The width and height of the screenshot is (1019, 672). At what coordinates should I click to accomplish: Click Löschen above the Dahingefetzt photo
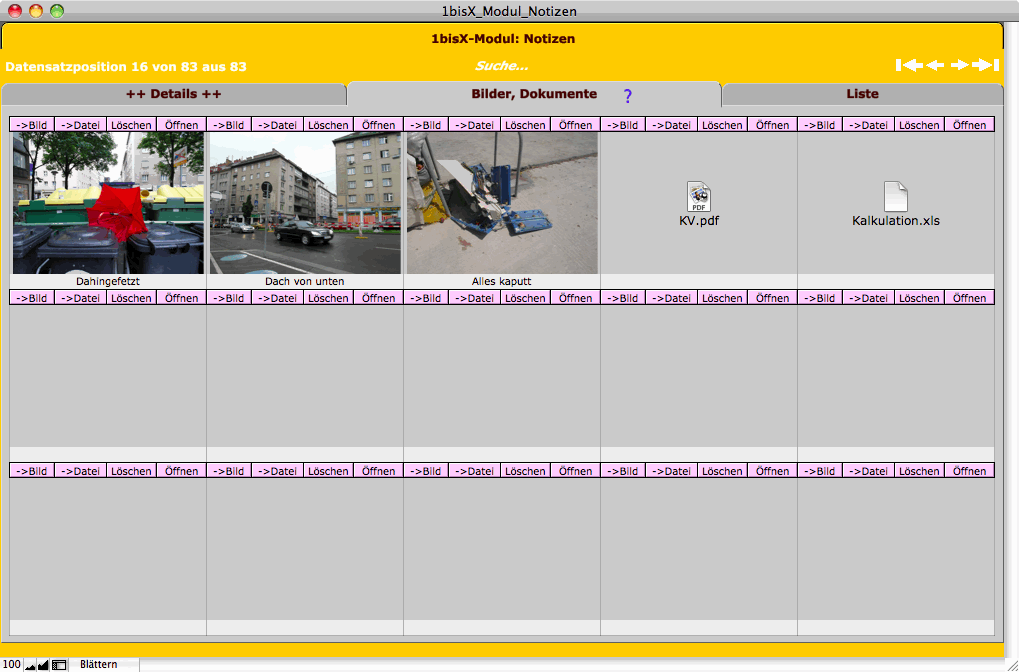pyautogui.click(x=131, y=125)
